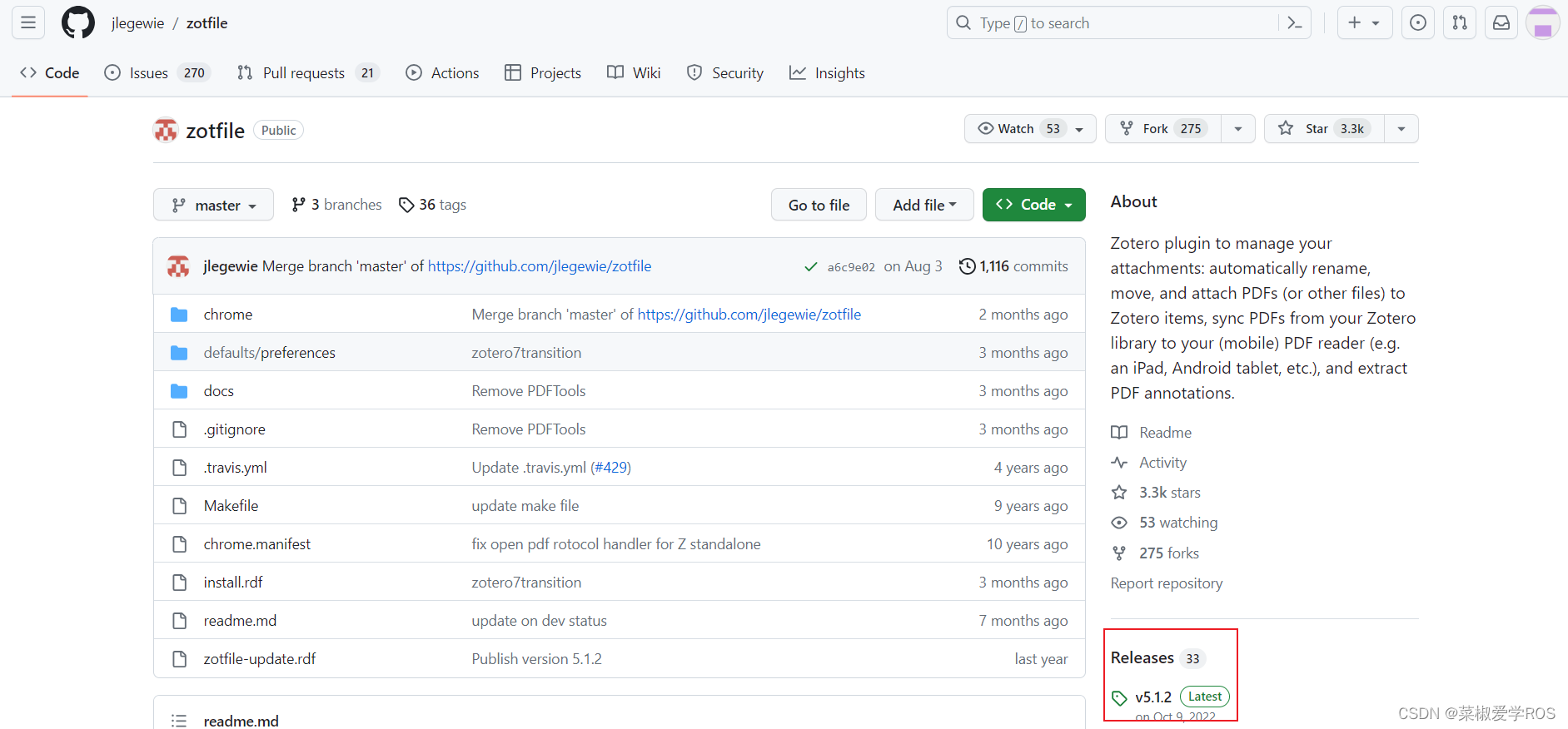Viewport: 1568px width, 729px height.
Task: Open the hamburger navigation menu
Action: pos(28,22)
